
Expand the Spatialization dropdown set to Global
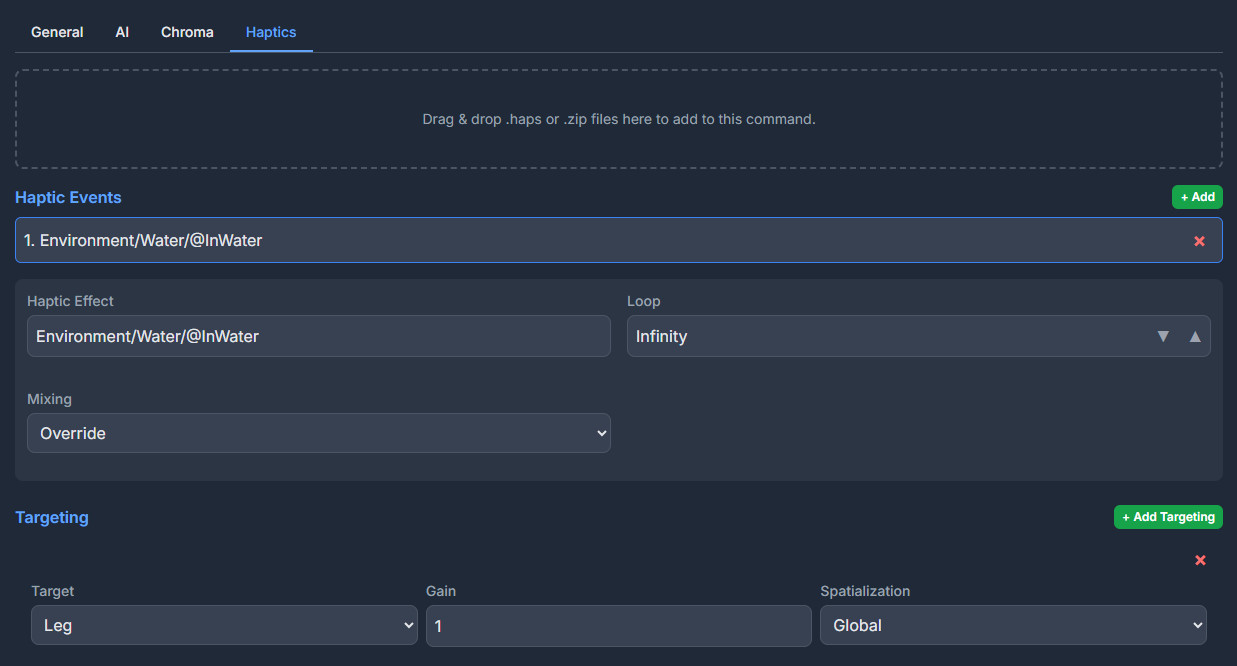[1012, 625]
